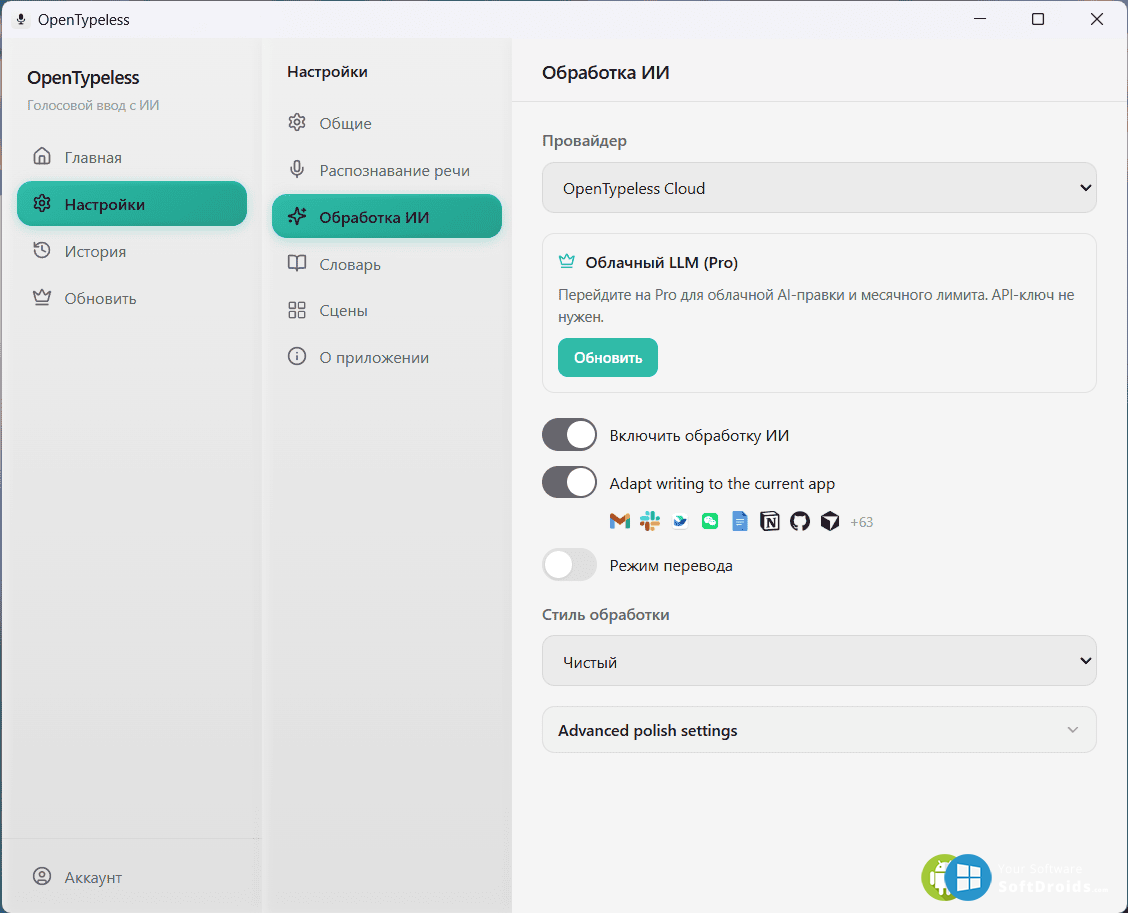
Task: Click the blue bird app icon after Slack
Action: (680, 521)
